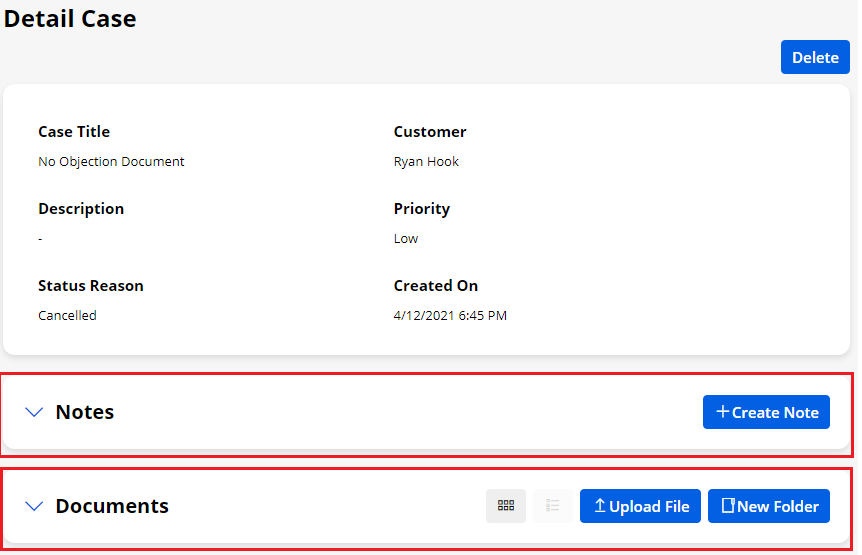The width and height of the screenshot is (862, 555).
Task: Click the Upload File button
Action: pos(641,506)
